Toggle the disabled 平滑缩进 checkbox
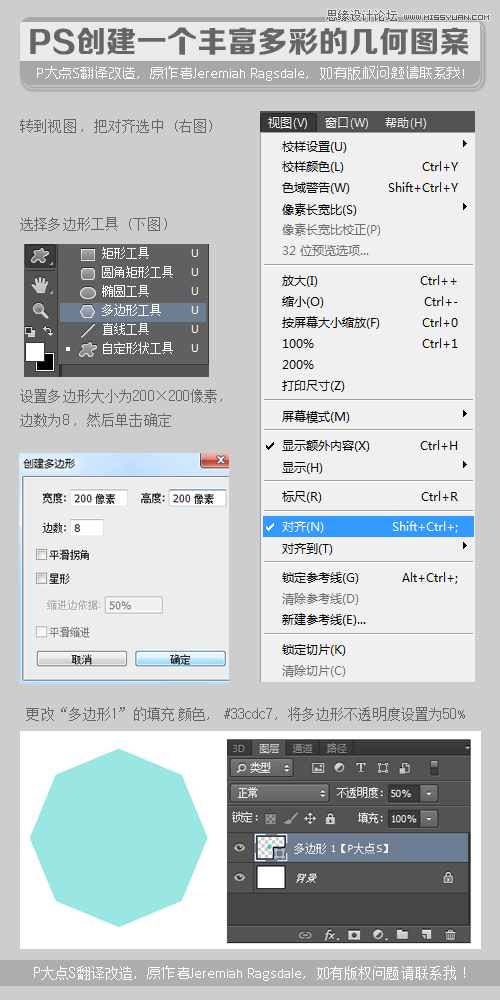The height and width of the screenshot is (1000, 500). coord(41,632)
